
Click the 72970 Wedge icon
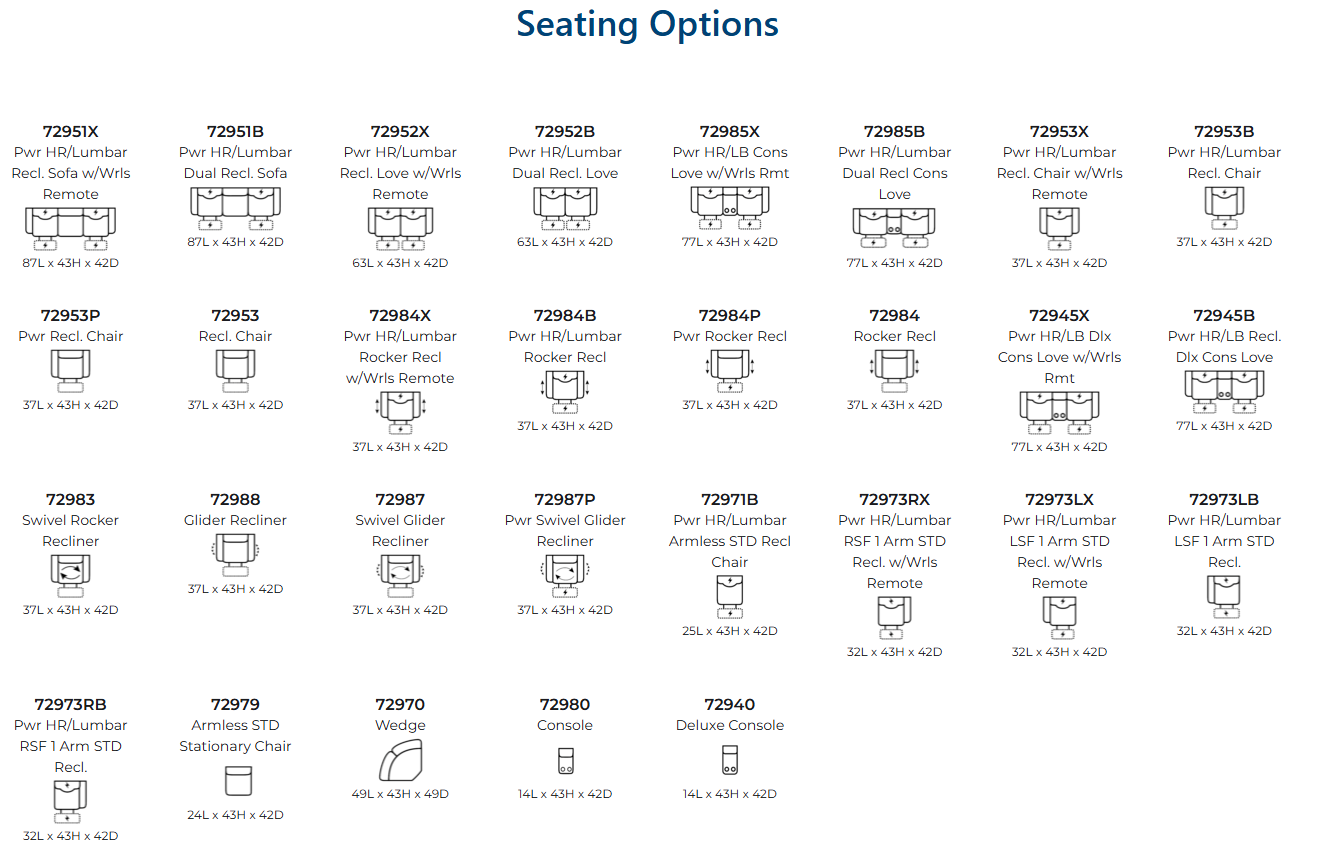coord(400,760)
